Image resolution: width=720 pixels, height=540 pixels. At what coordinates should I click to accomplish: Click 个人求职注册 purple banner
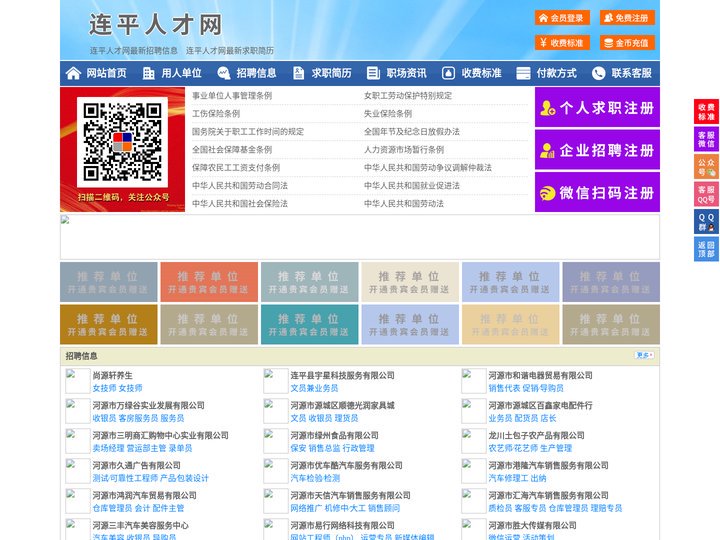(597, 107)
